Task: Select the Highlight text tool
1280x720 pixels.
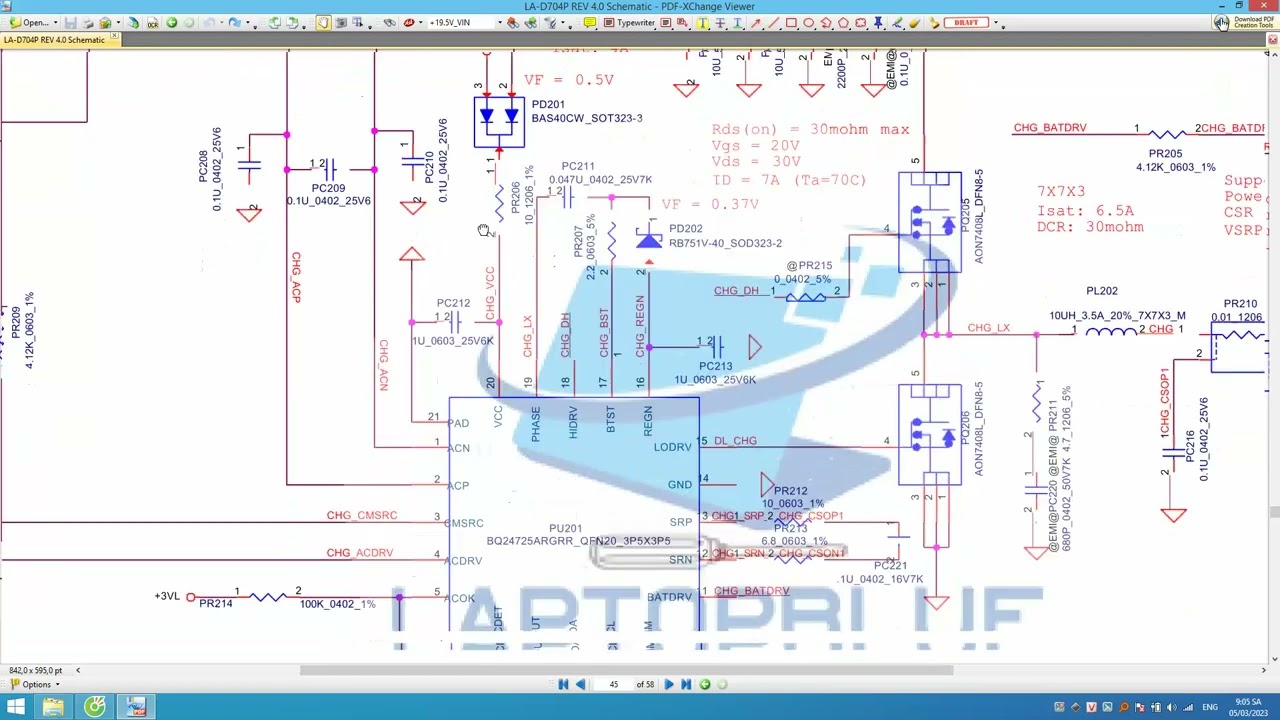Action: (702, 22)
